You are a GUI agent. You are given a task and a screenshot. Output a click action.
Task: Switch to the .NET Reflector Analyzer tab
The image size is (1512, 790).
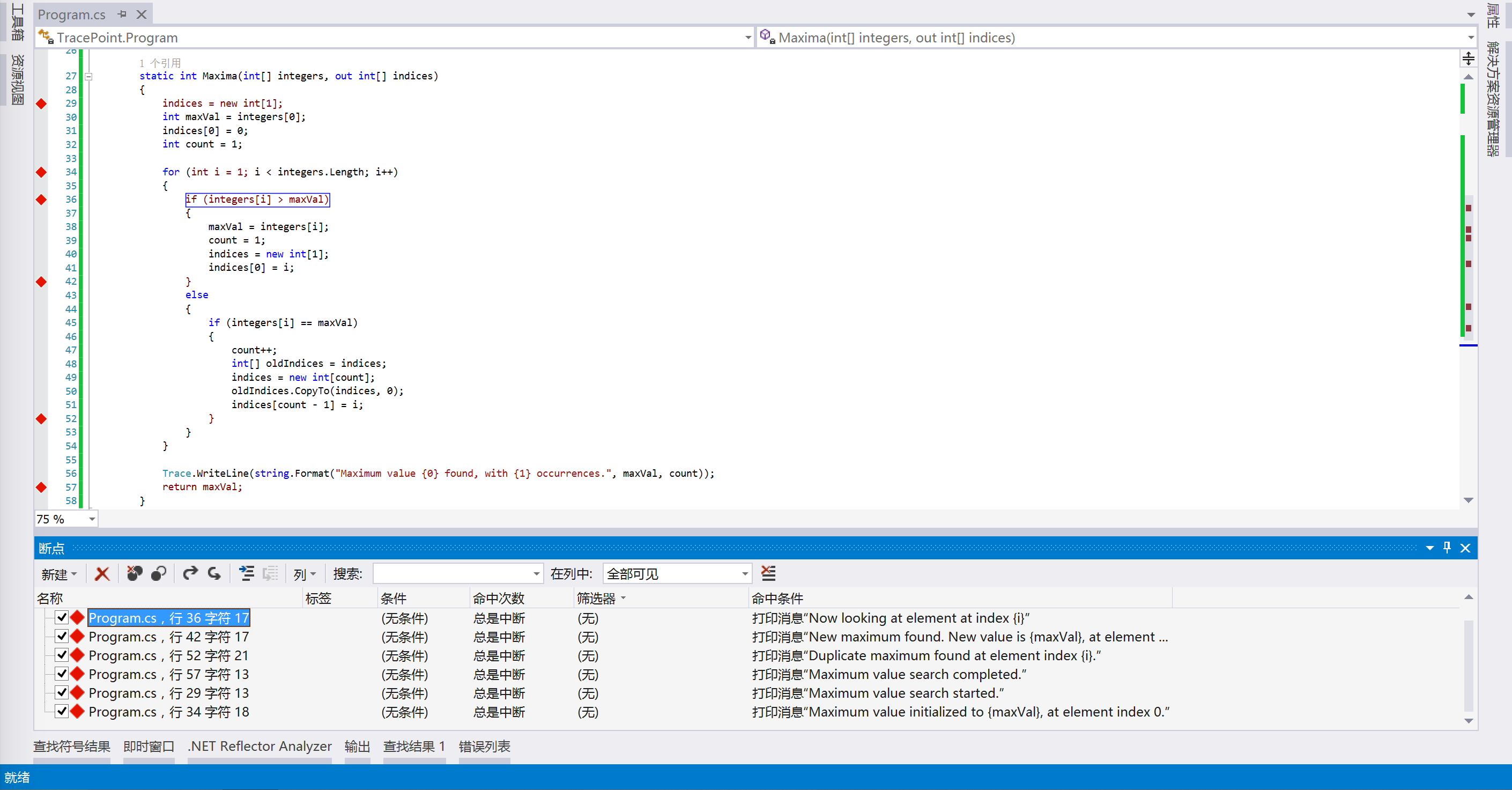tap(260, 746)
